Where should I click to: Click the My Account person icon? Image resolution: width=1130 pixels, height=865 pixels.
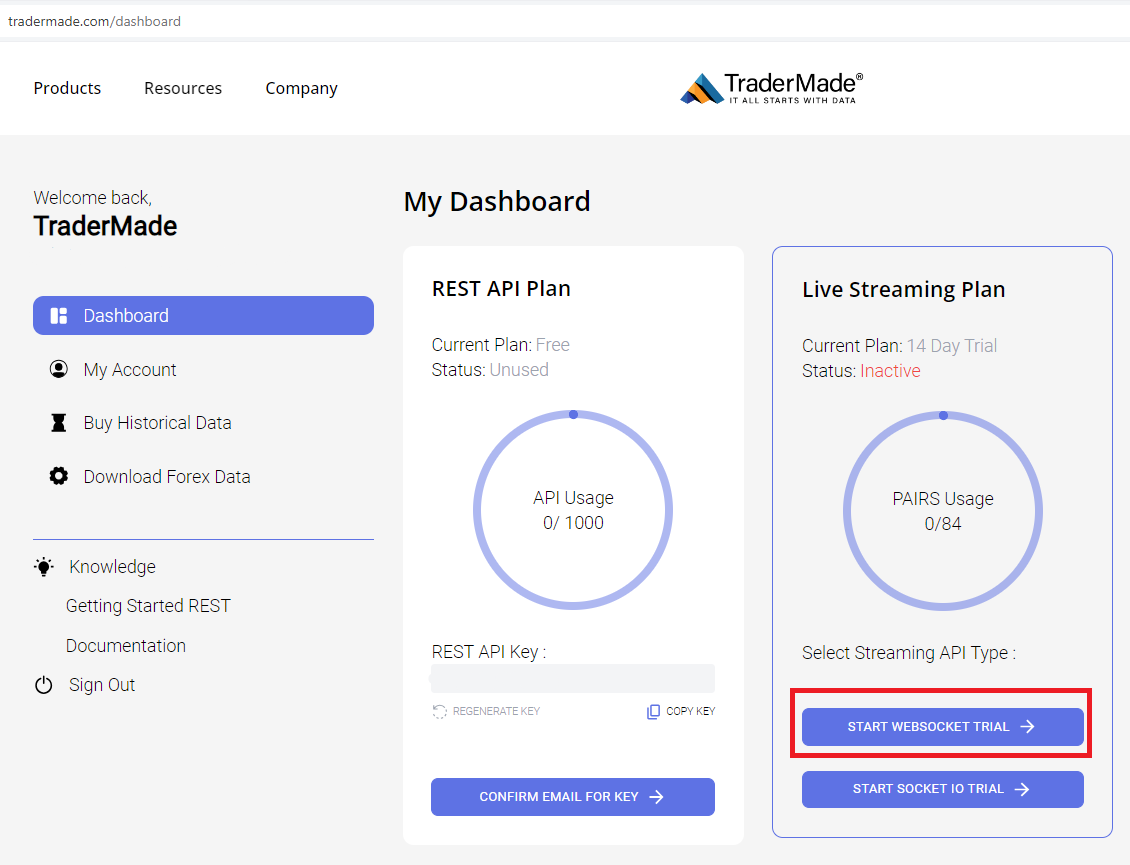pyautogui.click(x=58, y=369)
